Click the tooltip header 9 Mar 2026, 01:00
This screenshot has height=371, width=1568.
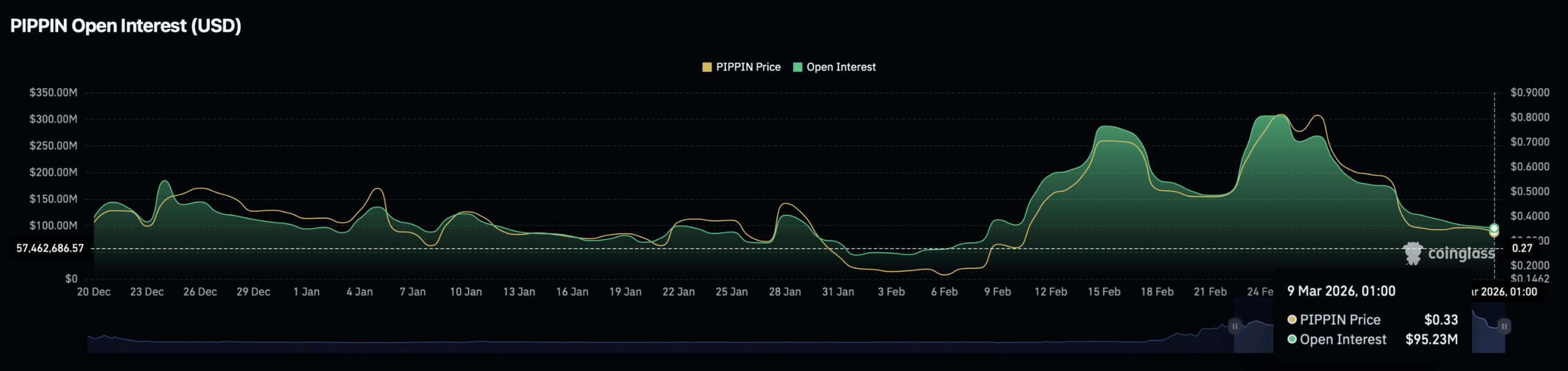coord(1341,291)
